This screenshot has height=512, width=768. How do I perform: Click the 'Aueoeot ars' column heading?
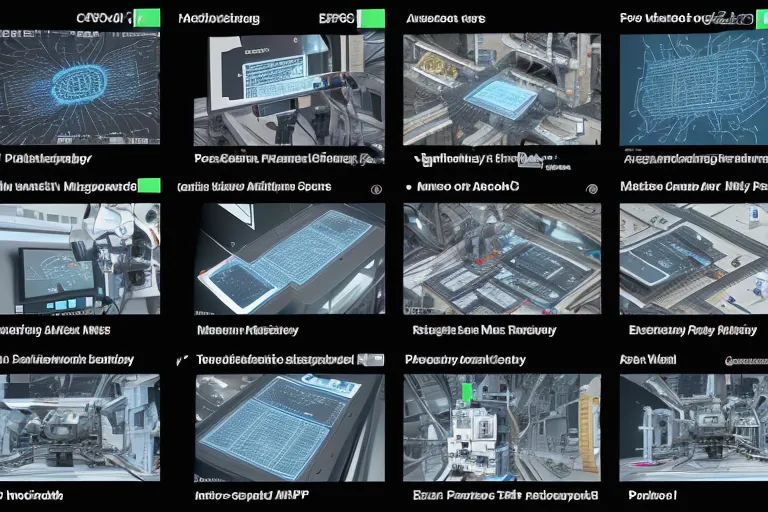tap(445, 18)
